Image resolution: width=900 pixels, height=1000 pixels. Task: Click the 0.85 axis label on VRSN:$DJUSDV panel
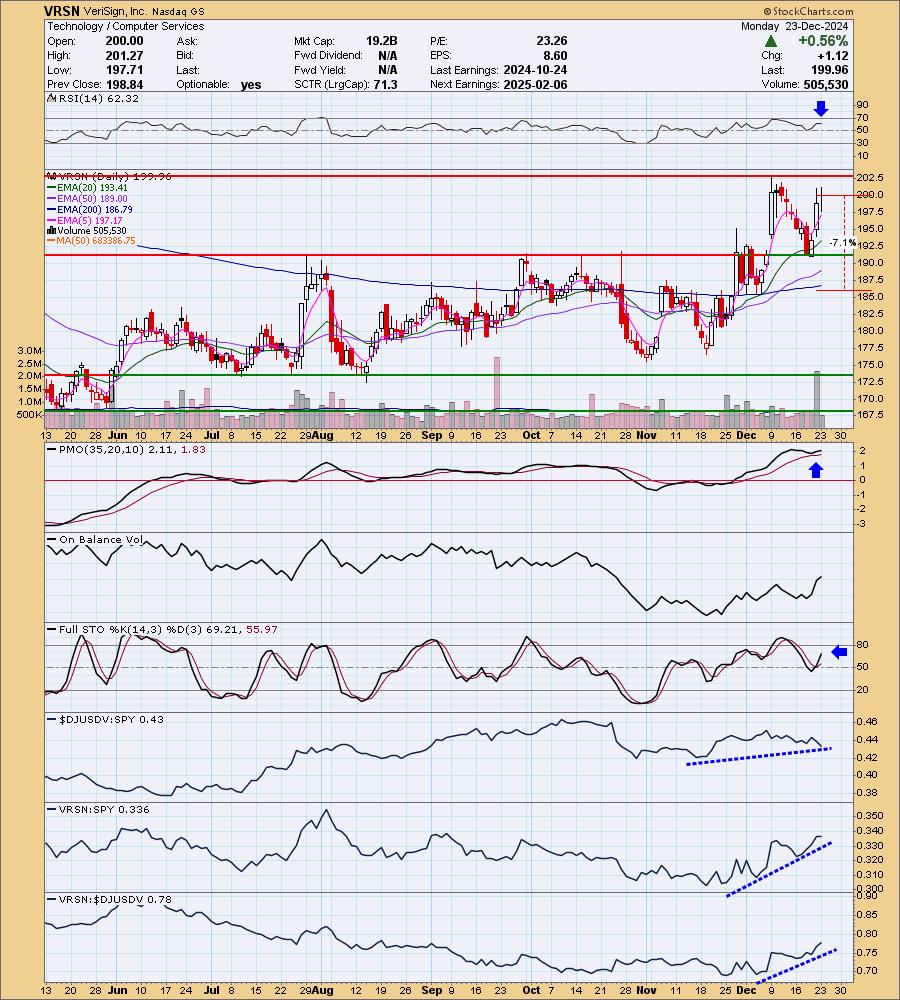click(869, 915)
